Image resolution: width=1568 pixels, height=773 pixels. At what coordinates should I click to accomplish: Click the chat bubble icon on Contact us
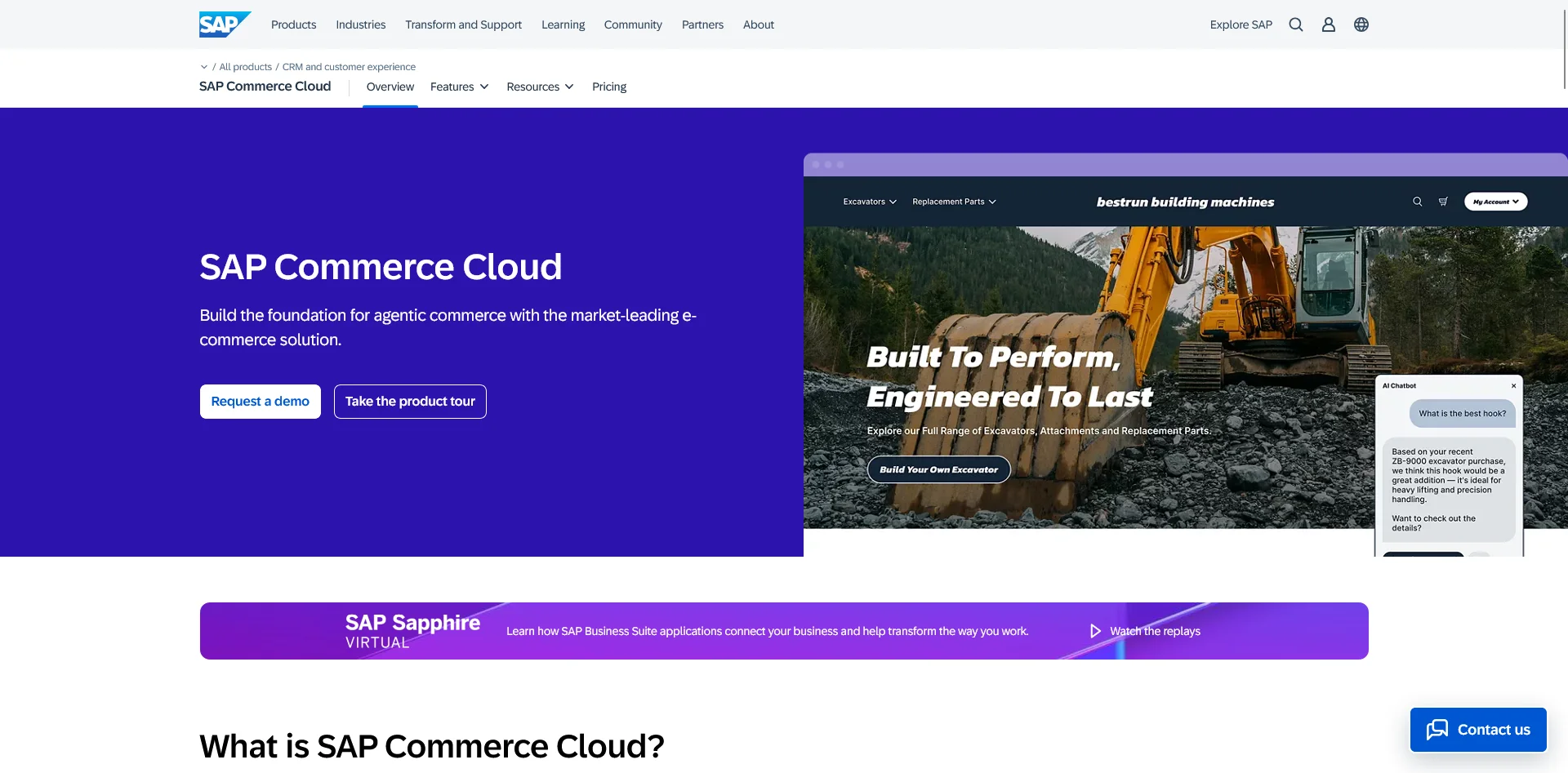1437,730
